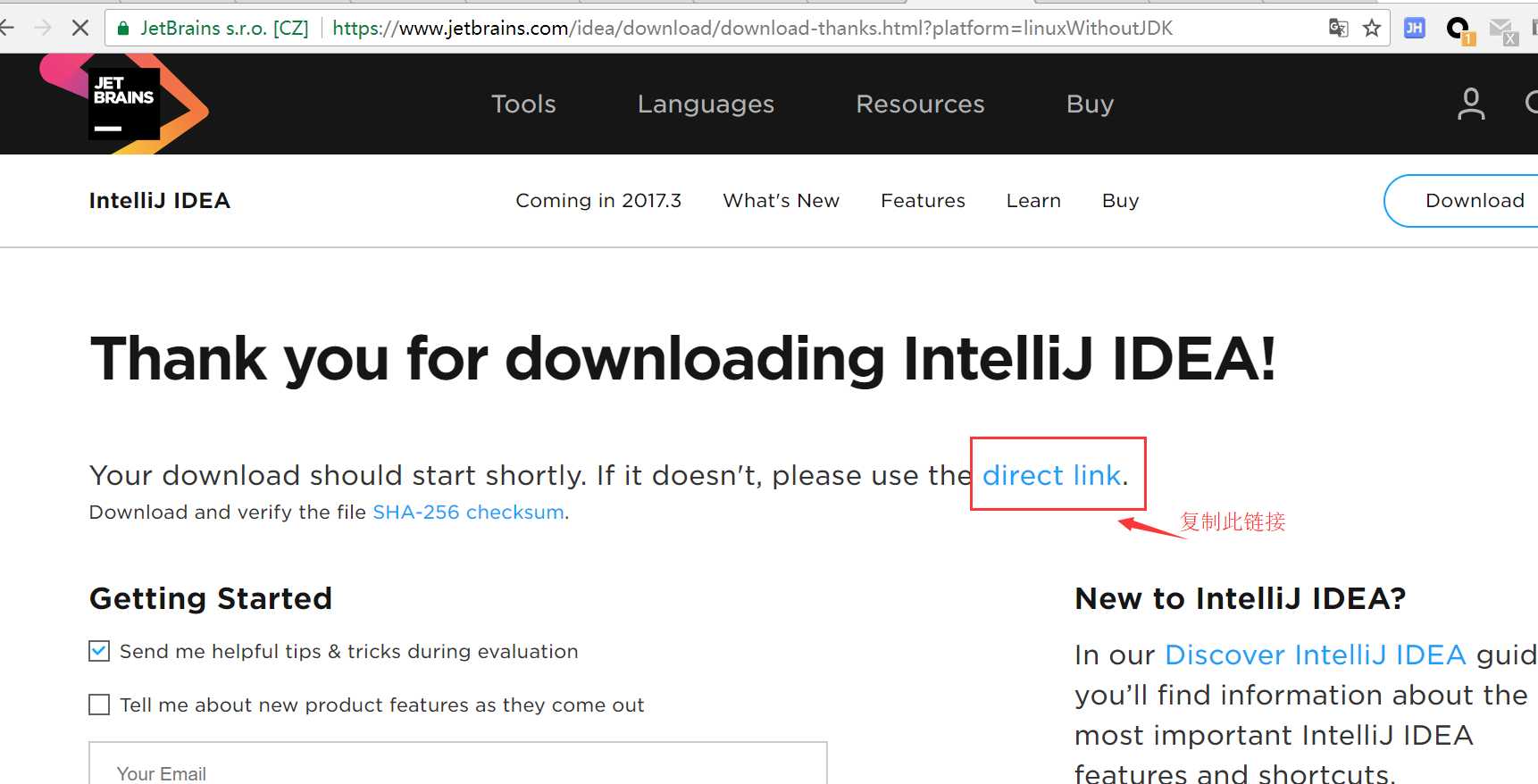
Task: Click the browser forward arrow
Action: [x=42, y=28]
